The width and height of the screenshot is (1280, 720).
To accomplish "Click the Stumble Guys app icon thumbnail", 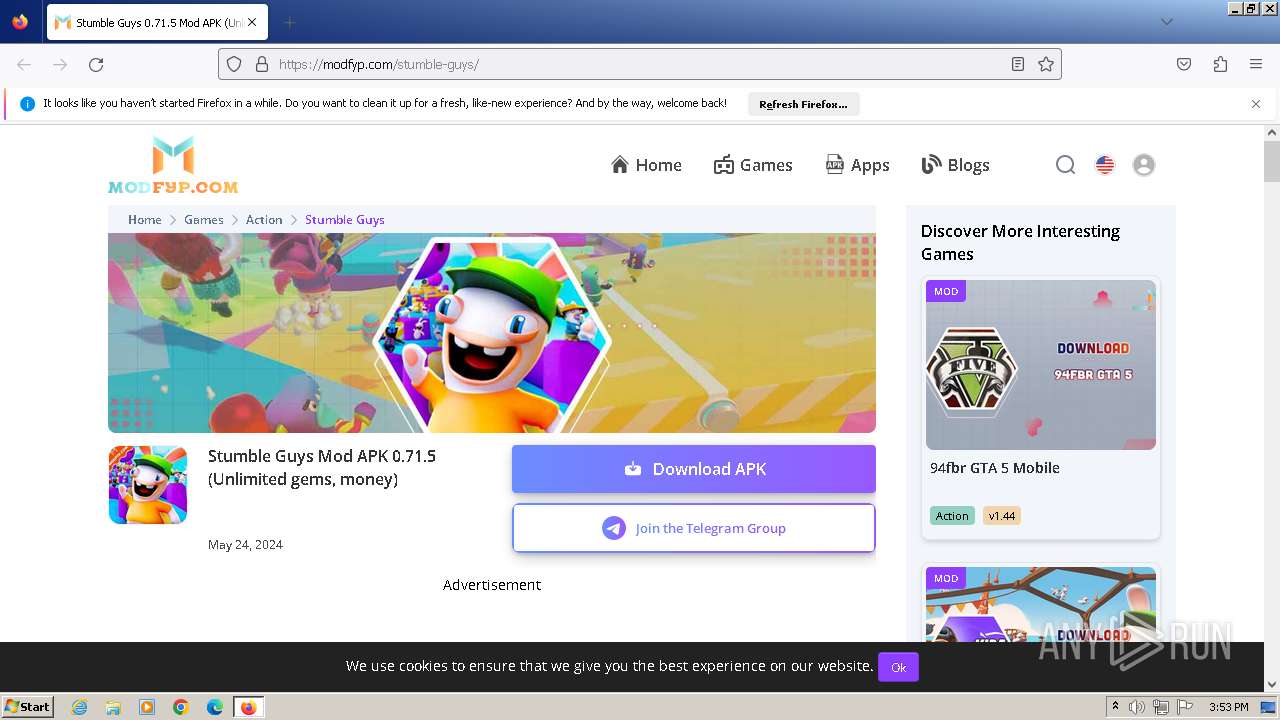I will click(x=148, y=485).
